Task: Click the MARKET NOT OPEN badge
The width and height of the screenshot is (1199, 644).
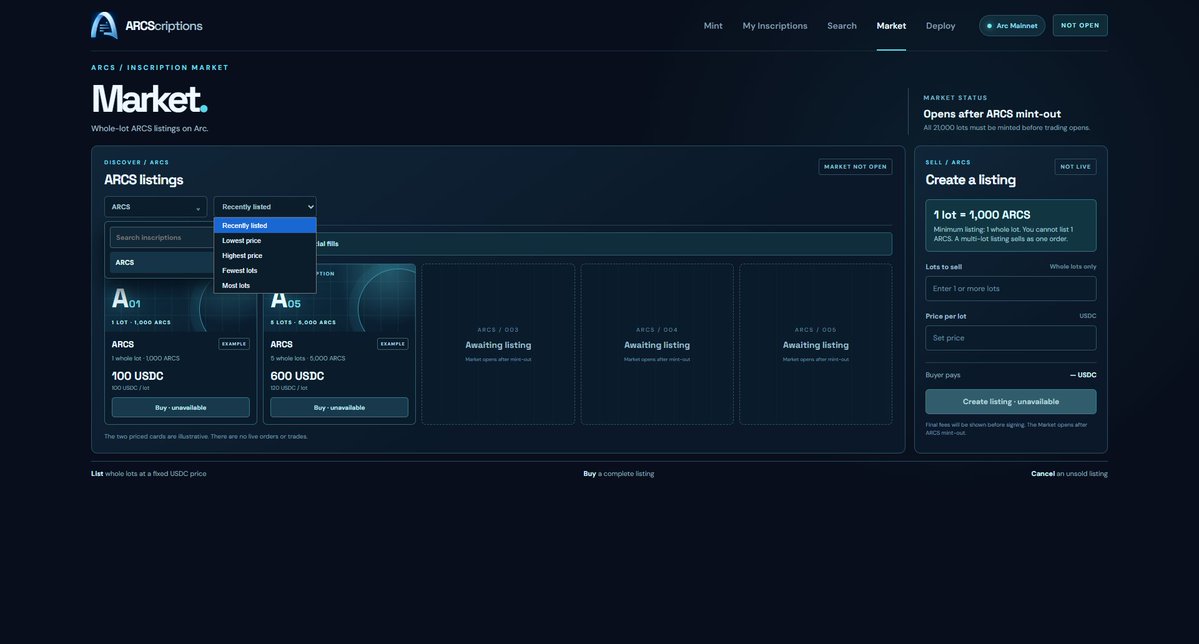Action: (855, 167)
